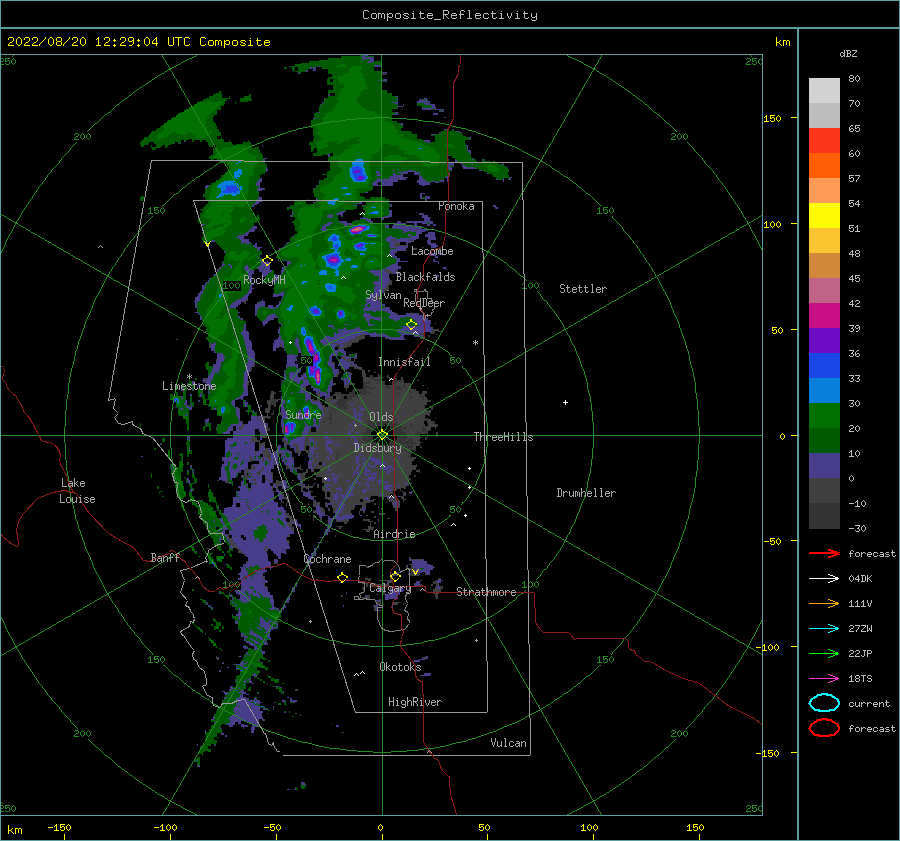
Task: Click the ThreeHills town label
Action: click(x=503, y=437)
